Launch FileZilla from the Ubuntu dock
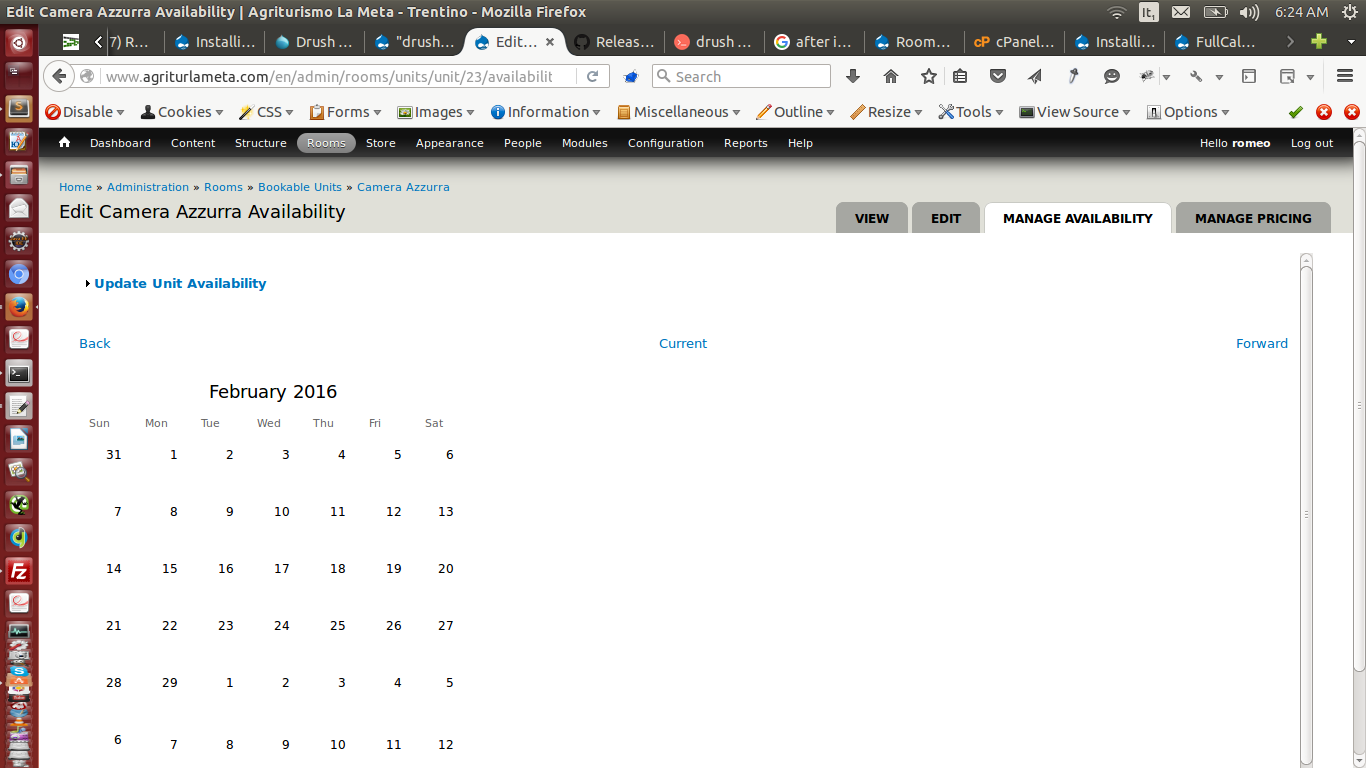Image resolution: width=1366 pixels, height=768 pixels. coord(18,571)
